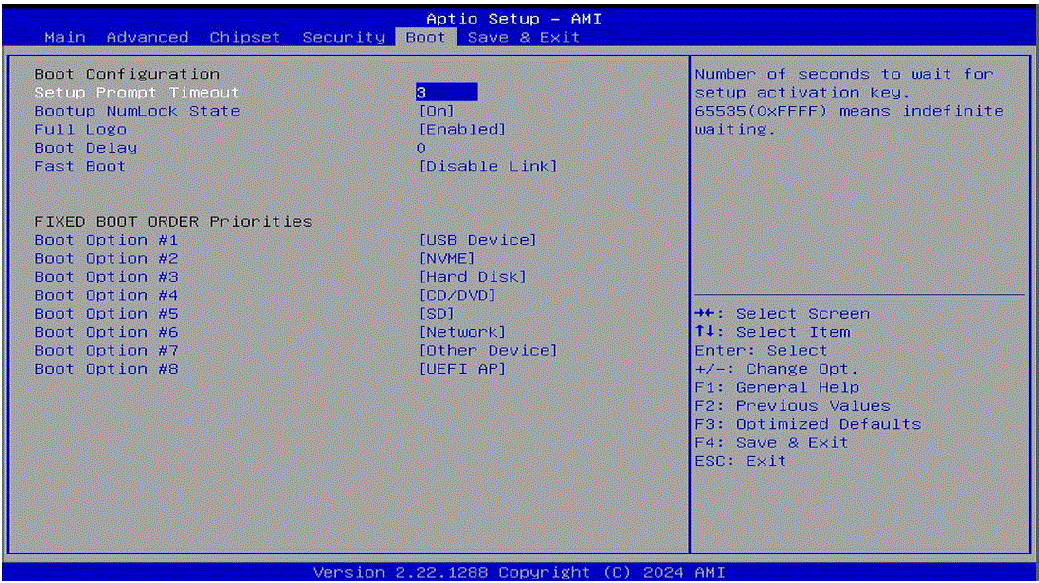
Task: Click the '+/-: Change Opt.' hint
Action: tap(776, 369)
